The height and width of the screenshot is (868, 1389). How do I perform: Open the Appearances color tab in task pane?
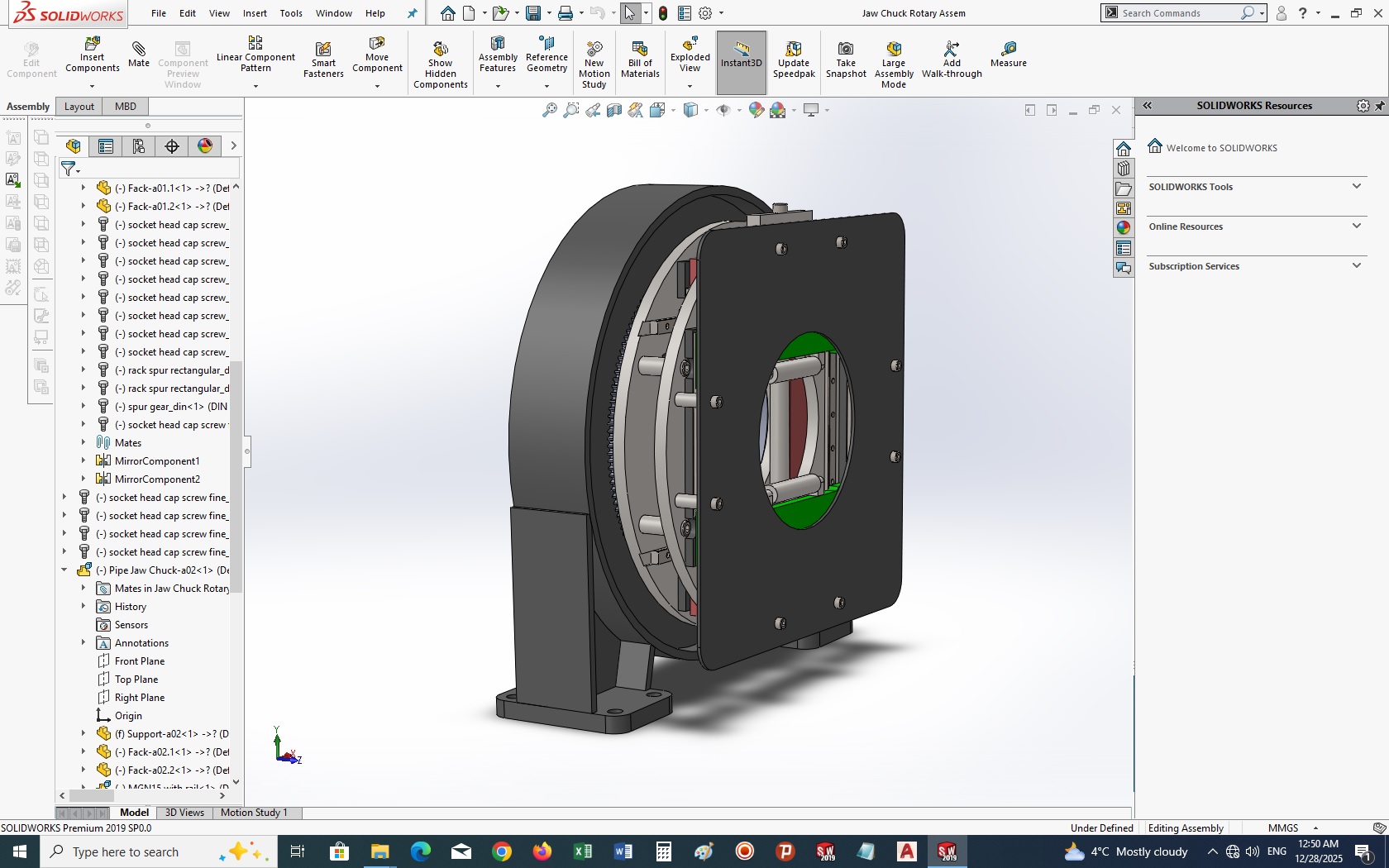click(1123, 228)
